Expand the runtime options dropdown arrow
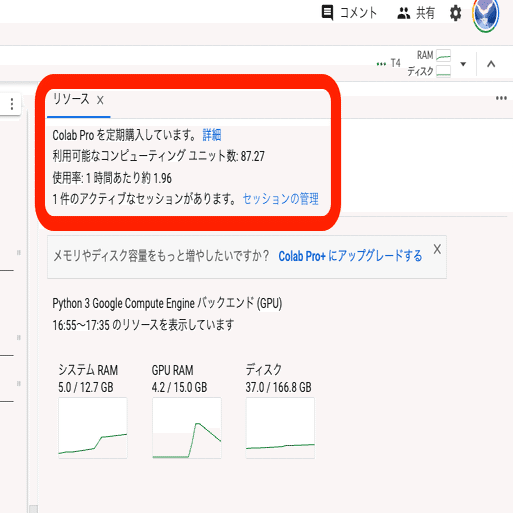Image resolution: width=513 pixels, height=513 pixels. tap(463, 64)
